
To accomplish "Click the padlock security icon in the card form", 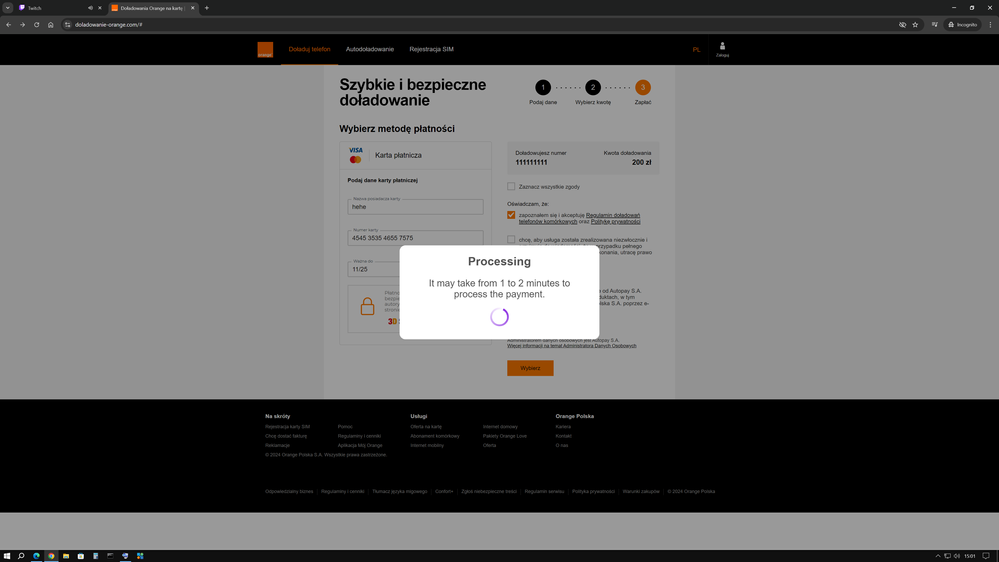I will click(367, 306).
